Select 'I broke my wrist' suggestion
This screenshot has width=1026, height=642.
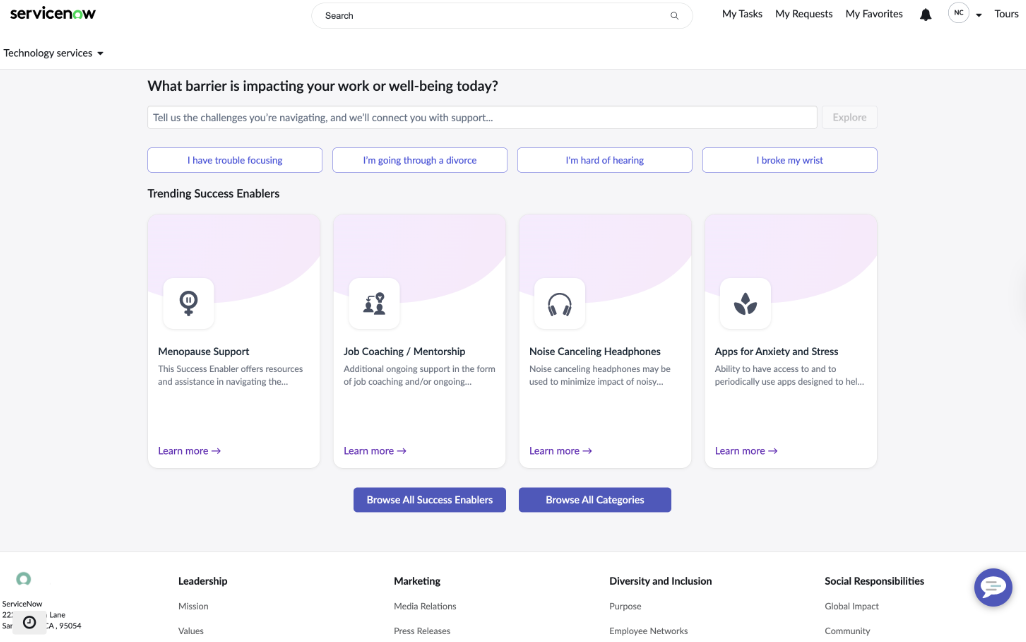point(790,160)
